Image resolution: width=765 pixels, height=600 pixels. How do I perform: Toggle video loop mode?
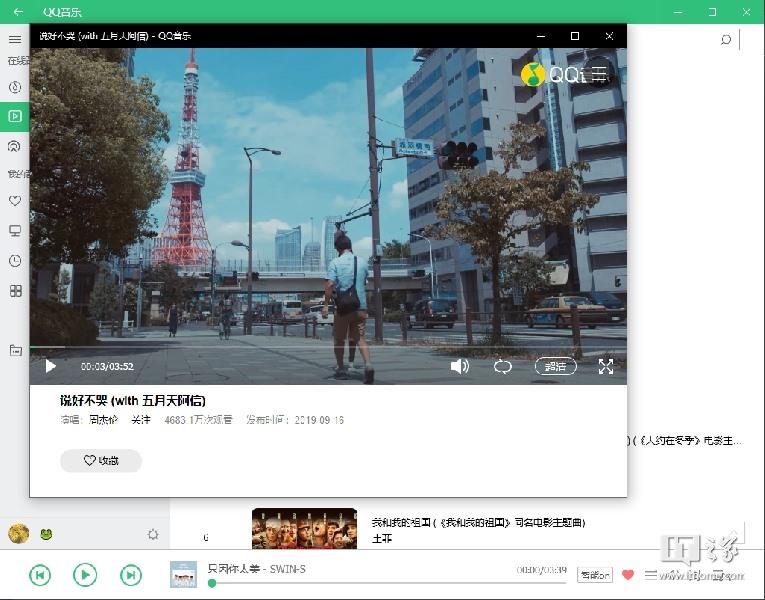click(503, 366)
